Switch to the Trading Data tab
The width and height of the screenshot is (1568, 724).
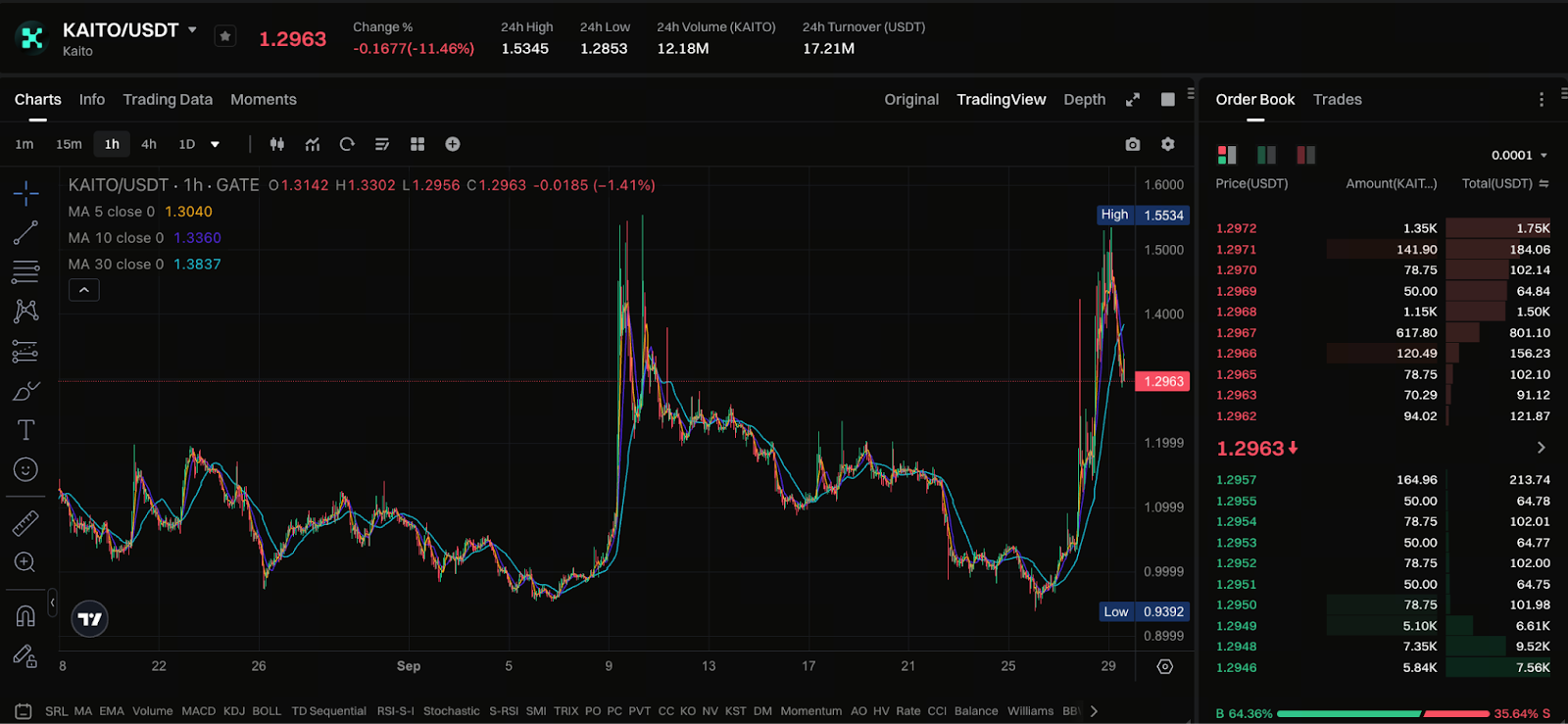pyautogui.click(x=168, y=100)
